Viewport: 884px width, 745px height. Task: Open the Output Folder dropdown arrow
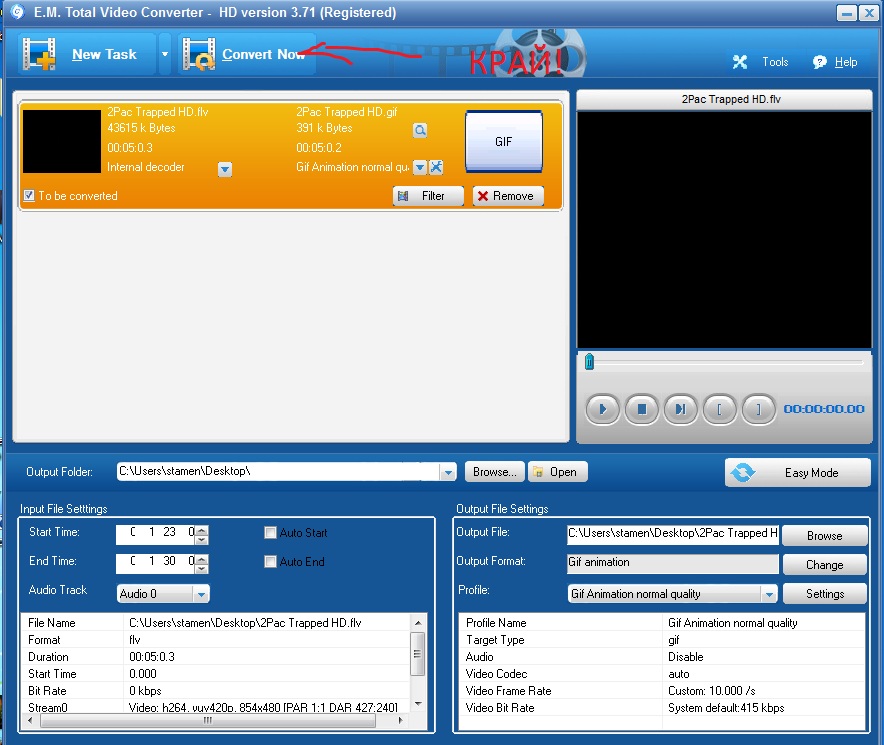448,472
